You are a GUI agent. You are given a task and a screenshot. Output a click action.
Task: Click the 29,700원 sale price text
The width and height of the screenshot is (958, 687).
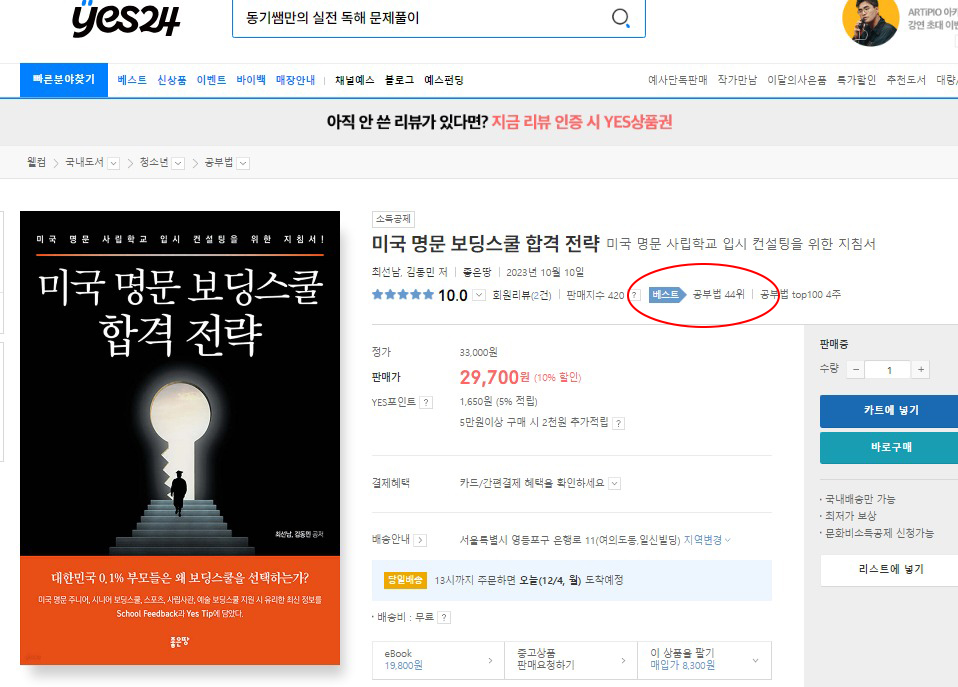pyautogui.click(x=494, y=377)
